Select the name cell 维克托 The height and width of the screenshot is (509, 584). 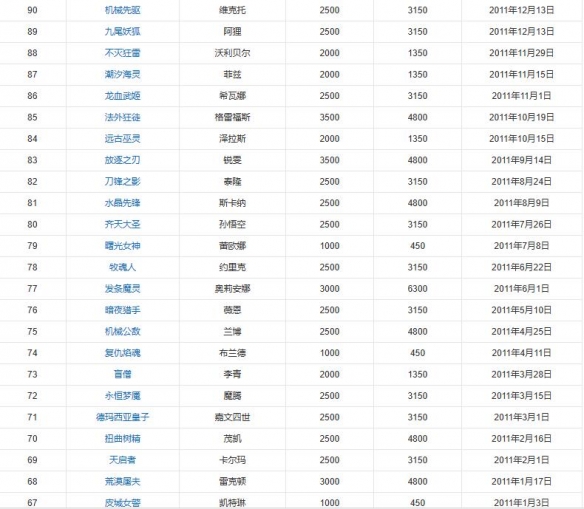click(232, 10)
